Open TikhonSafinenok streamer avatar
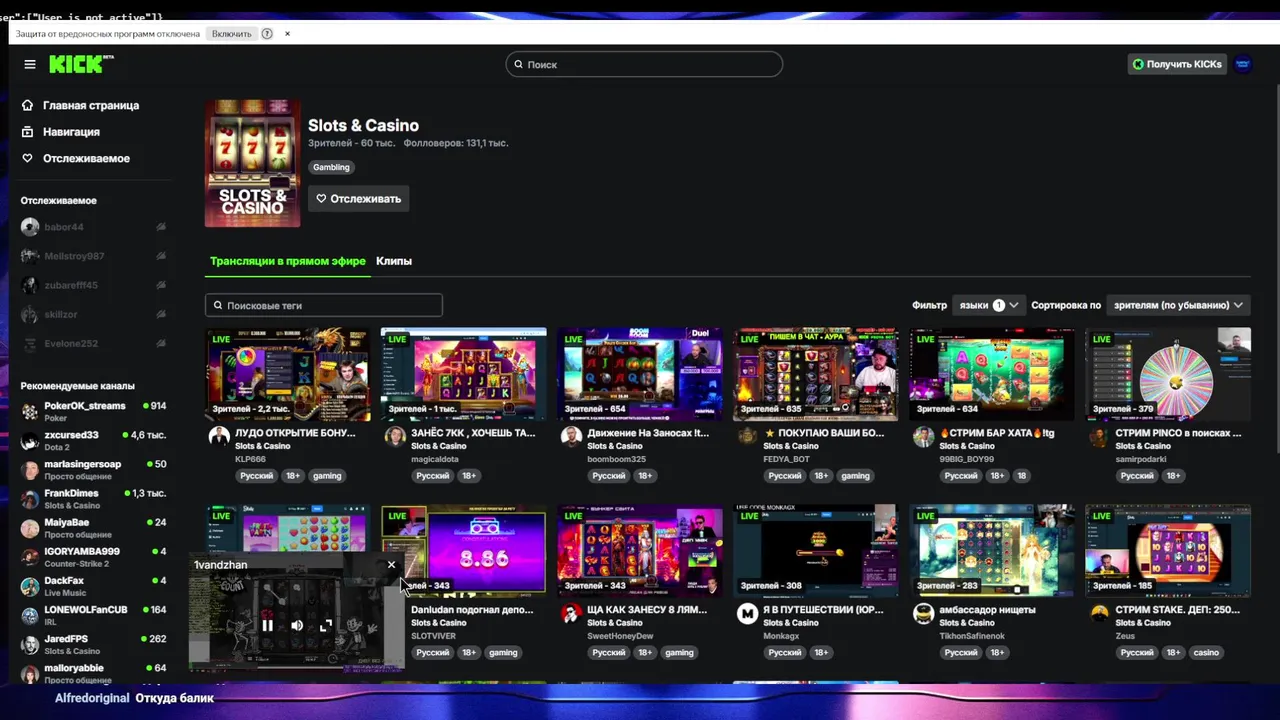 click(923, 613)
